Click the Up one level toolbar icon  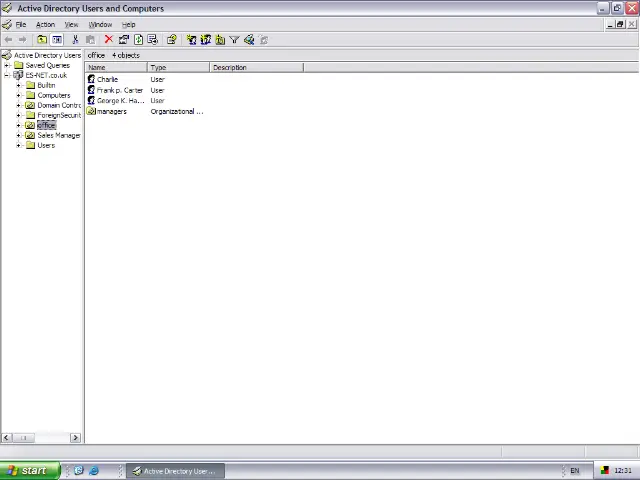click(42, 40)
